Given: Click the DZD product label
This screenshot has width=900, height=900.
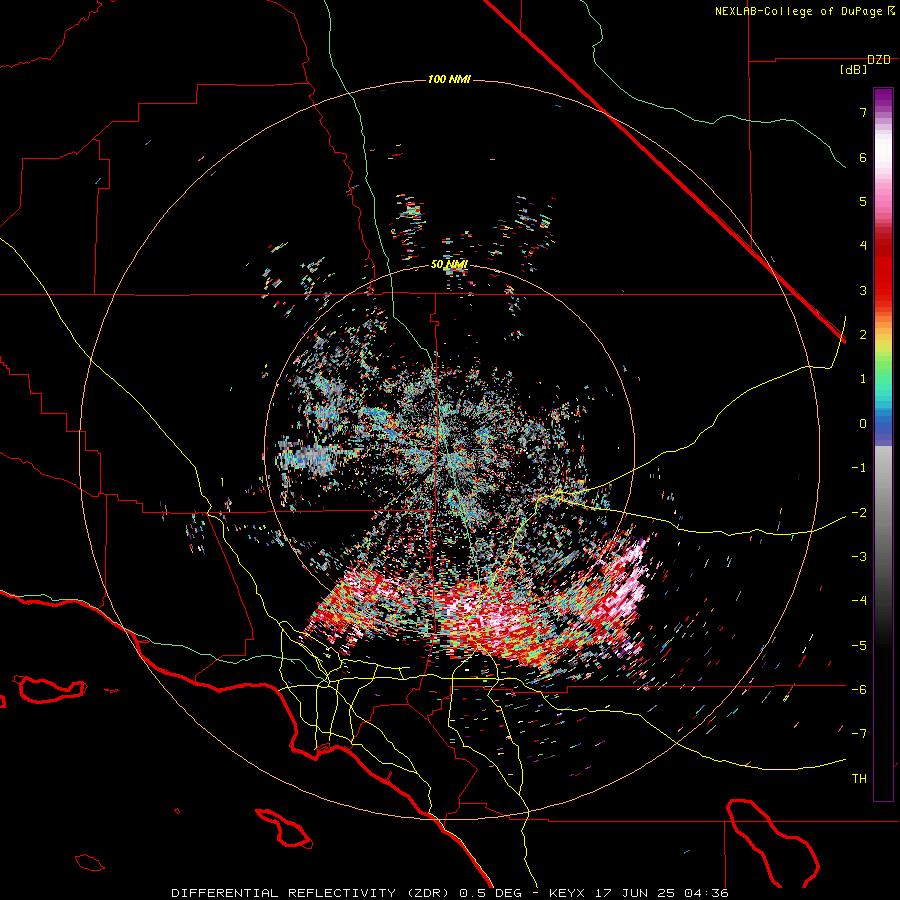Looking at the screenshot, I should 879,60.
